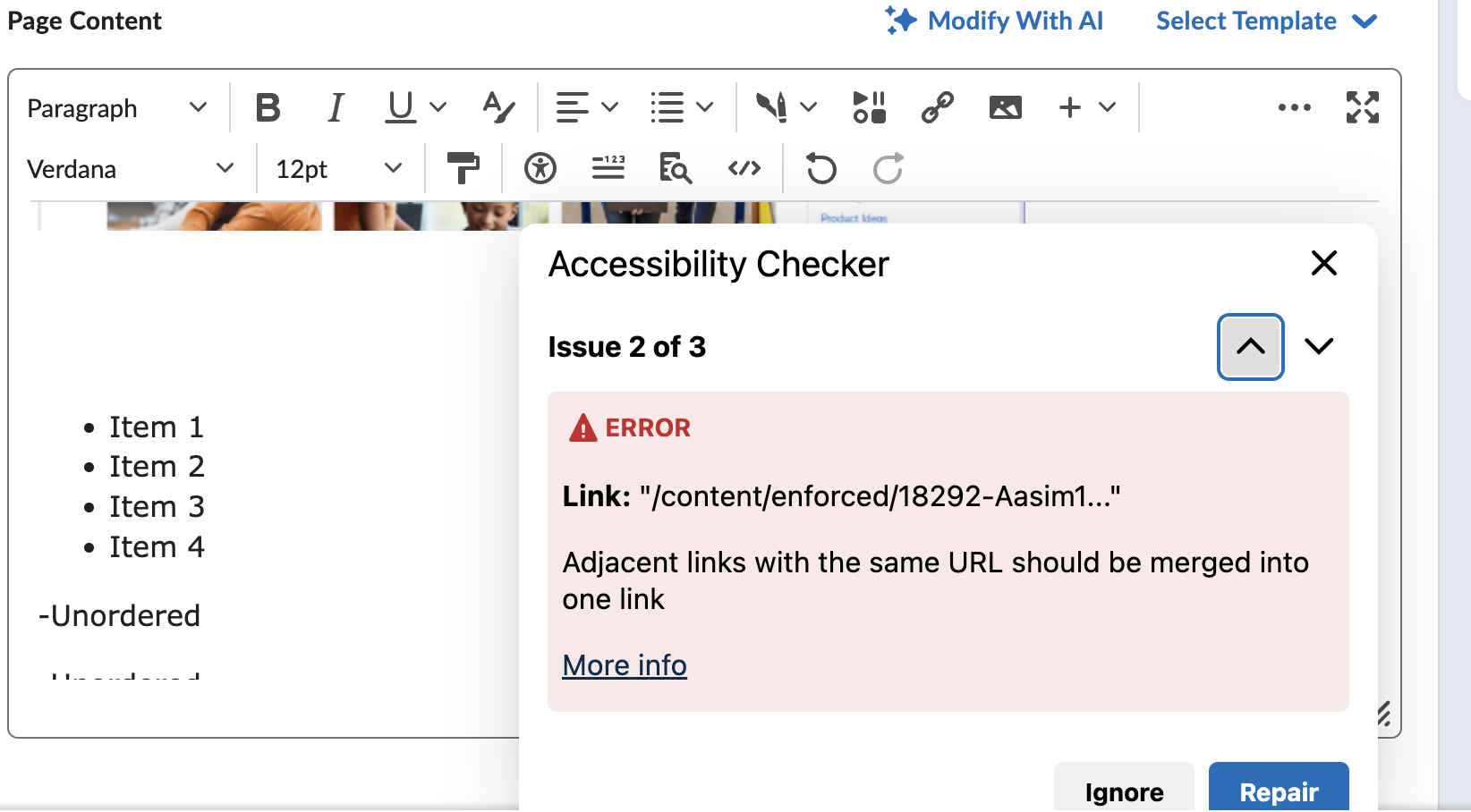This screenshot has width=1471, height=812.
Task: Toggle fullscreen editor mode
Action: (x=1362, y=107)
